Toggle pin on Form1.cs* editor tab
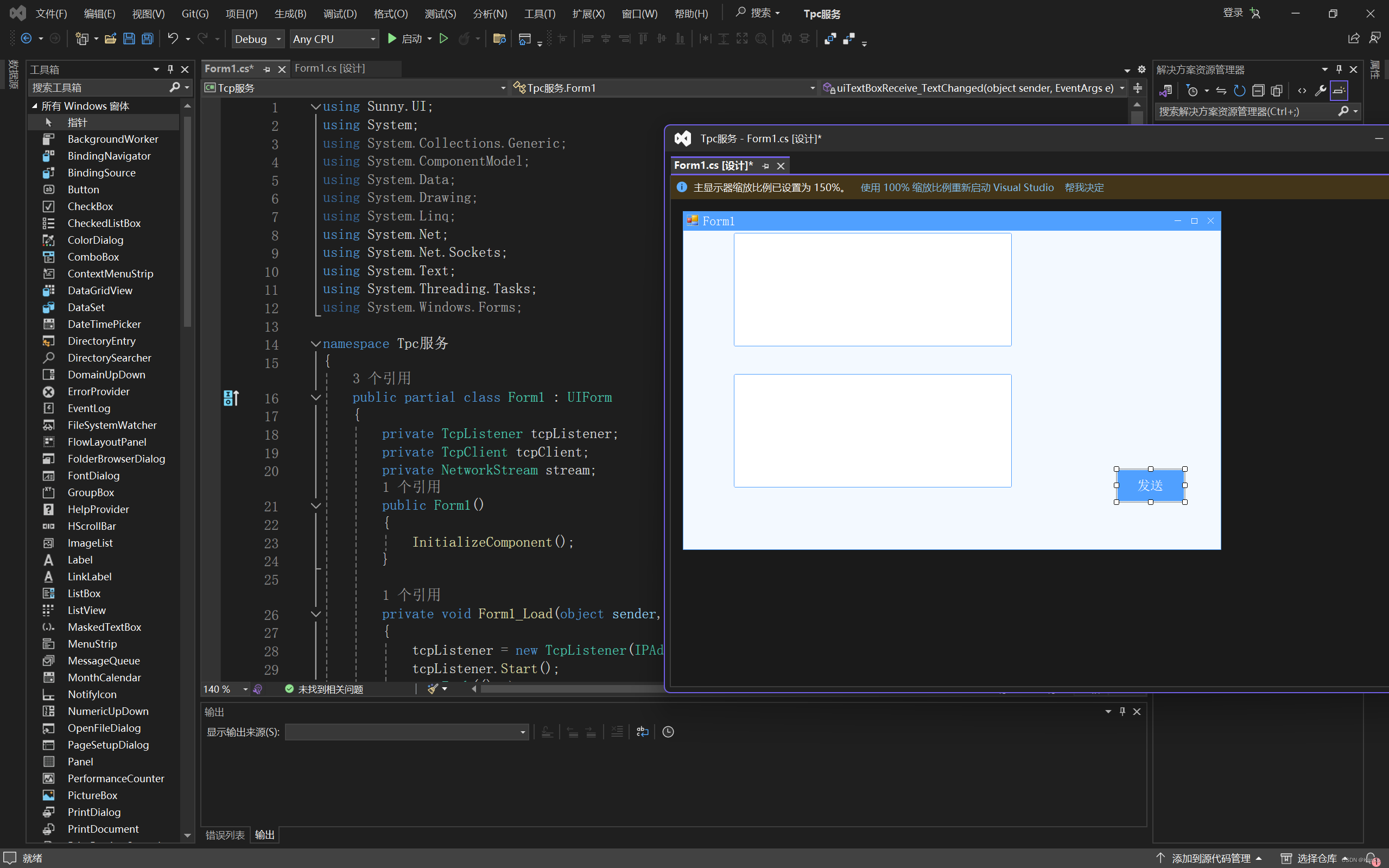The width and height of the screenshot is (1389, 868). 267,69
